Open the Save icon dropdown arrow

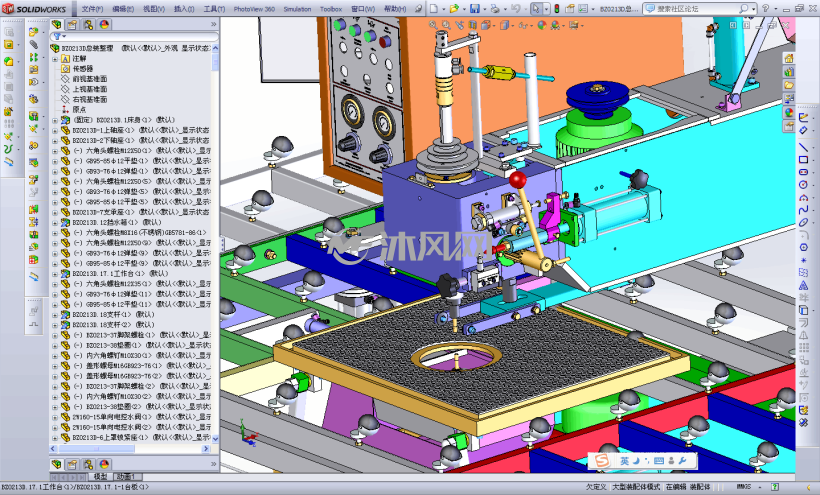(484, 9)
